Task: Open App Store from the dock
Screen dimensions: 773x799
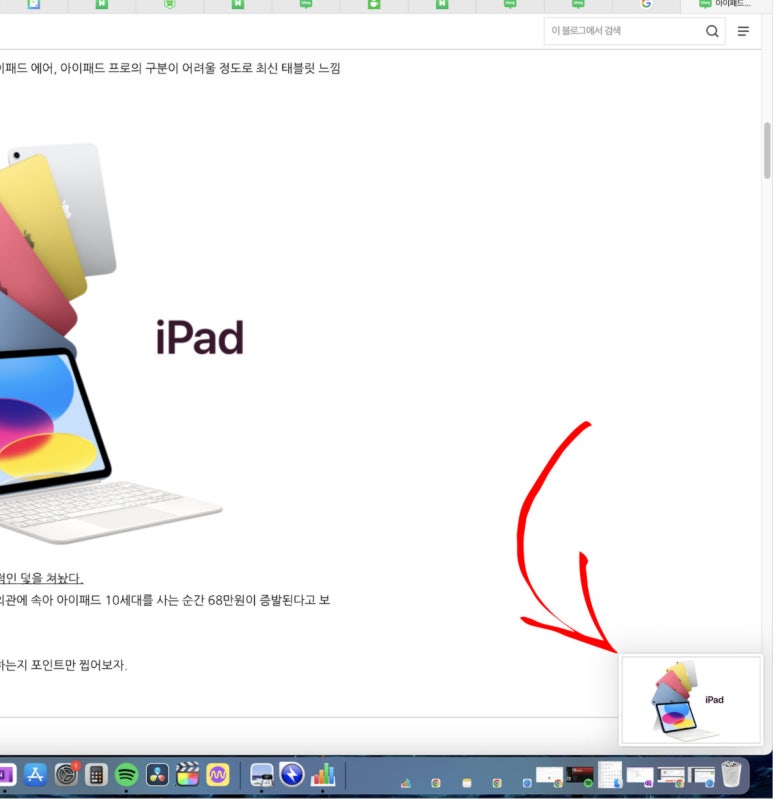Action: click(35, 775)
